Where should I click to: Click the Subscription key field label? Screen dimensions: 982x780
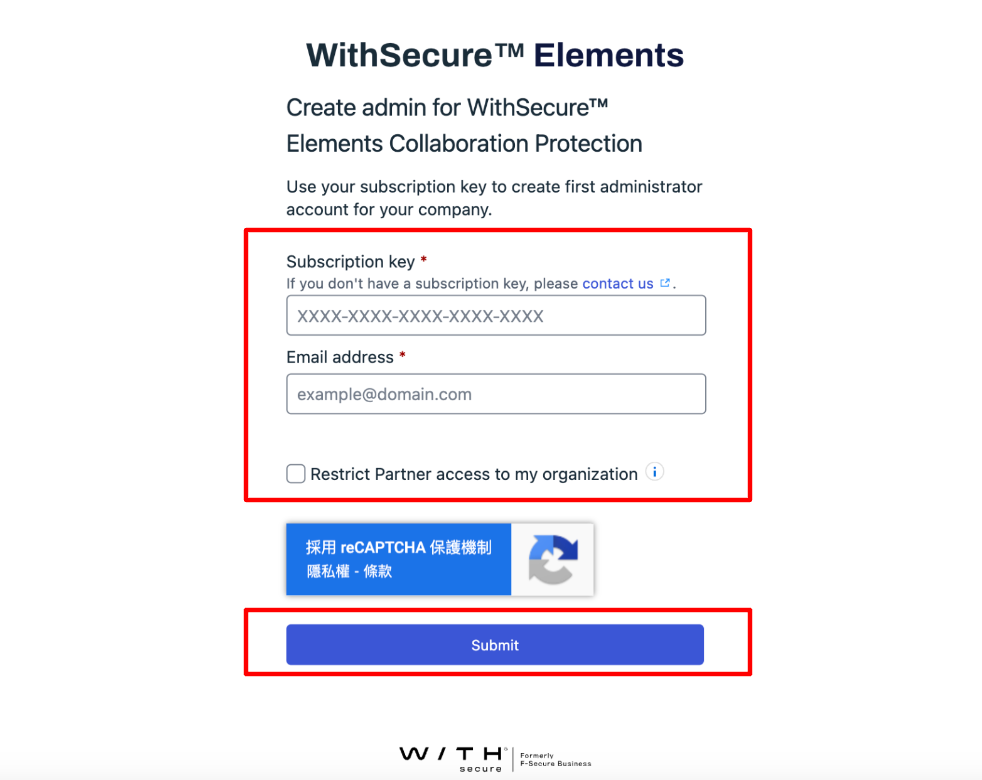[351, 261]
